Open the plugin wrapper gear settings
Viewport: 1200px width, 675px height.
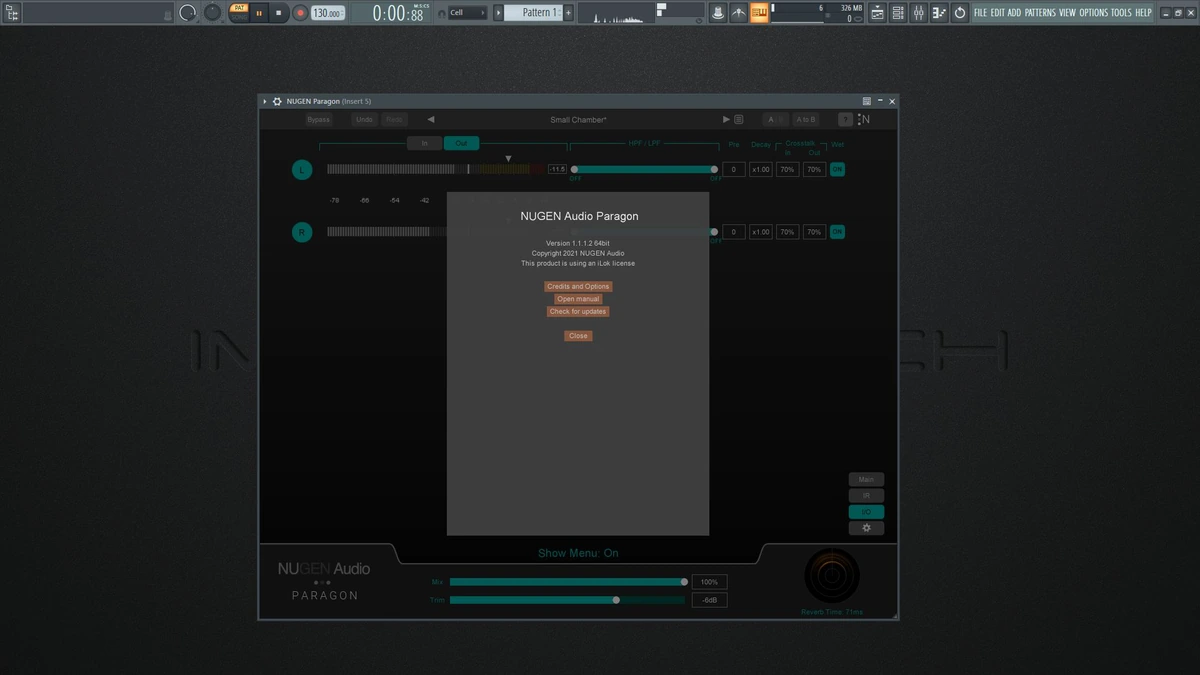pyautogui.click(x=277, y=101)
